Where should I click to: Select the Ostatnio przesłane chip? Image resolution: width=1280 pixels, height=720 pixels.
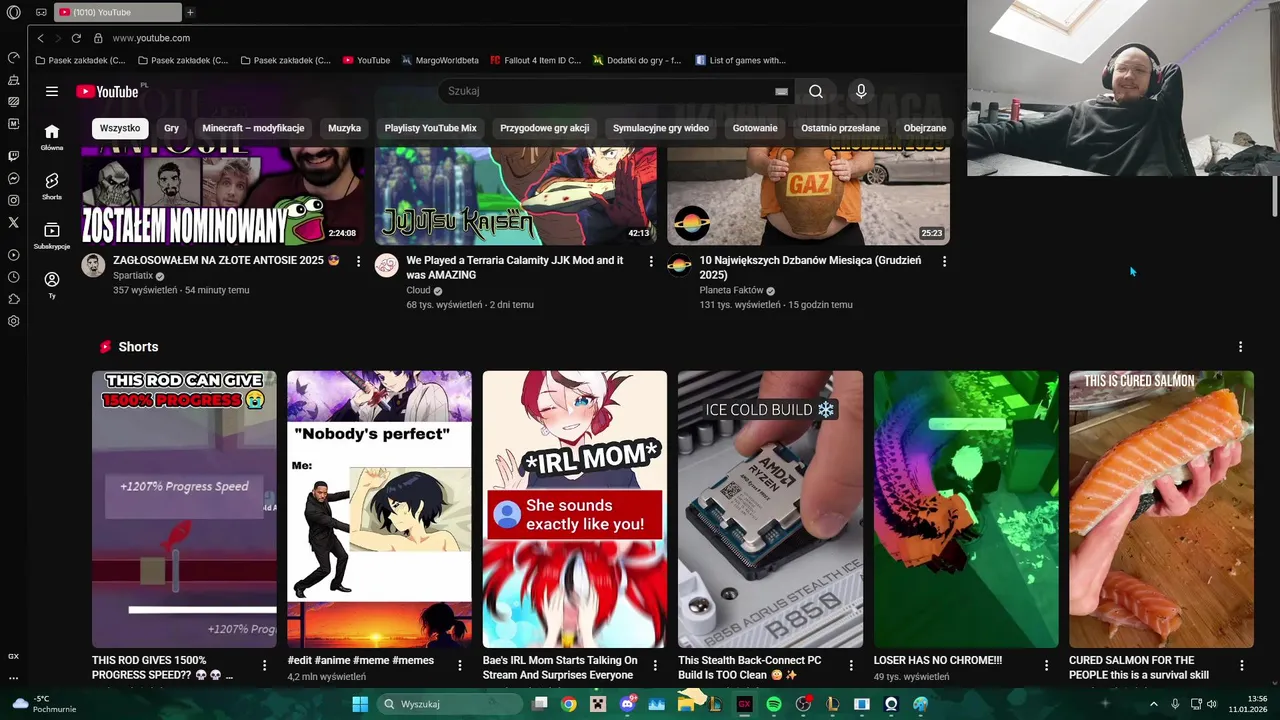click(840, 128)
